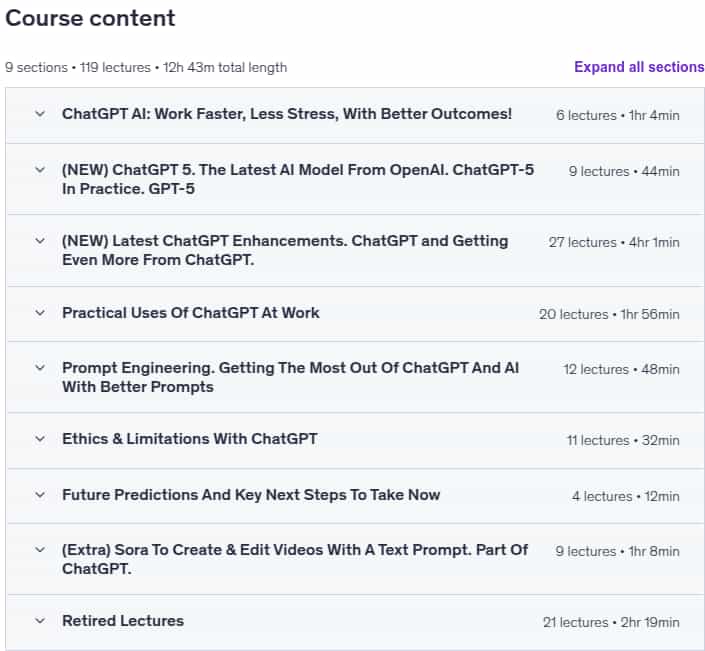This screenshot has height=651, width=705.
Task: Expand the 'Future Predictions' section chevron
Action: click(40, 495)
